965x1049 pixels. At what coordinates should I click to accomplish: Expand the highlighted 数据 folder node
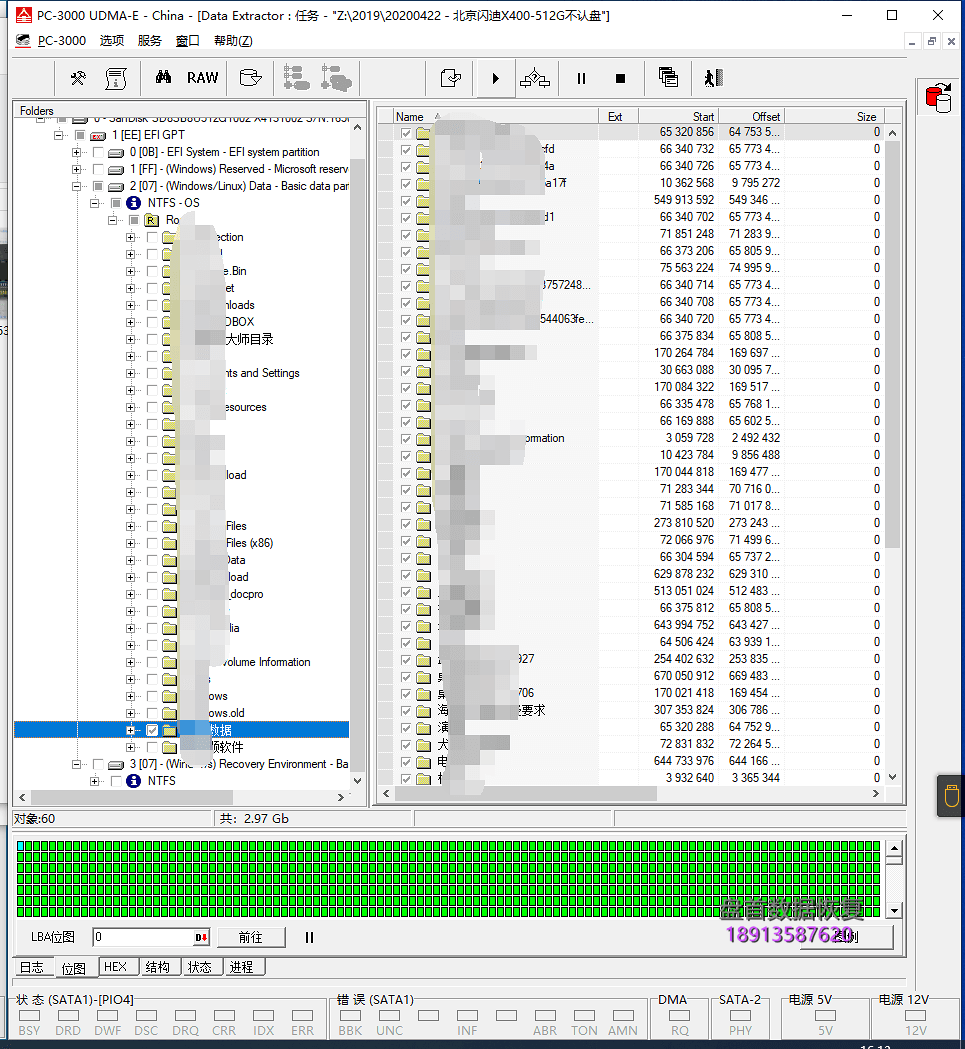pos(130,731)
